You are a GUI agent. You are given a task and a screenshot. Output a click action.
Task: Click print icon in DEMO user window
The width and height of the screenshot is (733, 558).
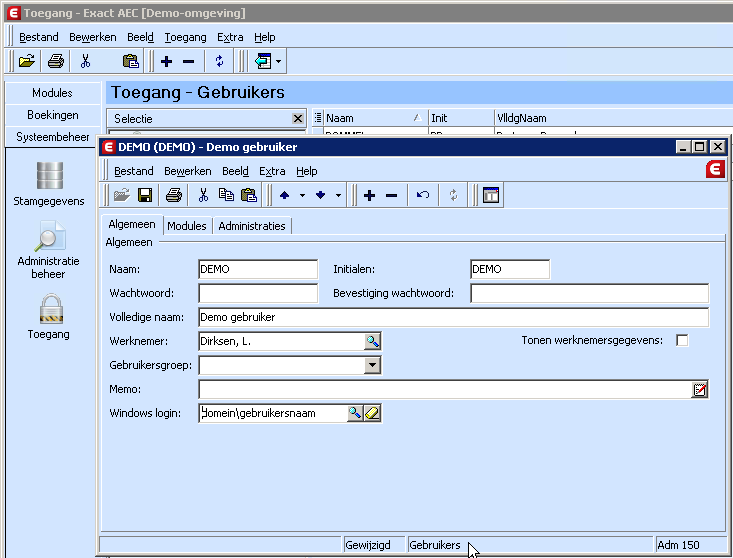174,195
